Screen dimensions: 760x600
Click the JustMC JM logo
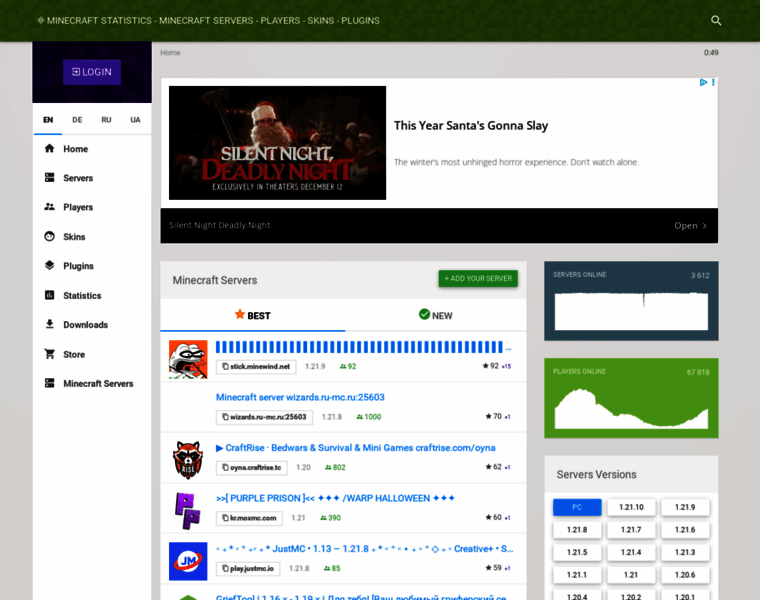(x=188, y=561)
